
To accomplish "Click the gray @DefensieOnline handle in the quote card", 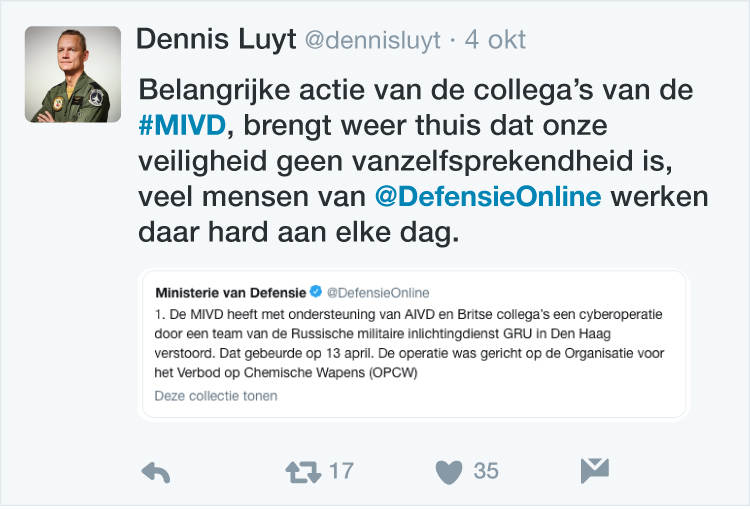I will [x=378, y=293].
